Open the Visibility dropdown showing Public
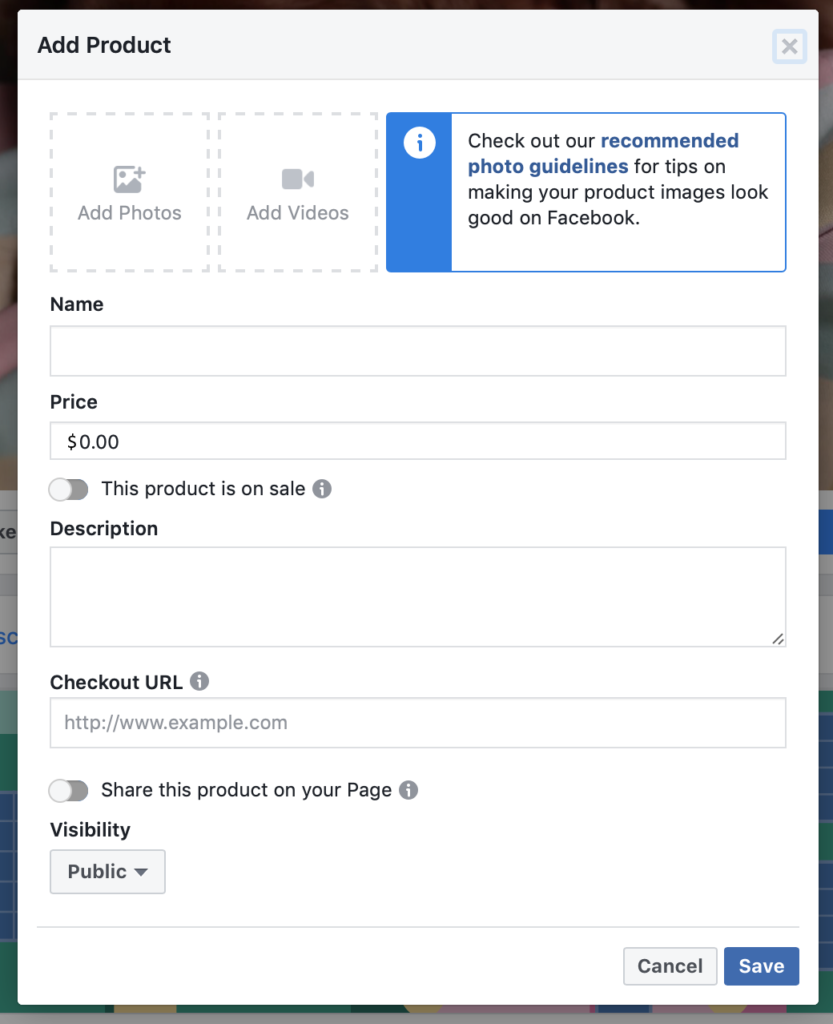The height and width of the screenshot is (1024, 833). coord(107,871)
